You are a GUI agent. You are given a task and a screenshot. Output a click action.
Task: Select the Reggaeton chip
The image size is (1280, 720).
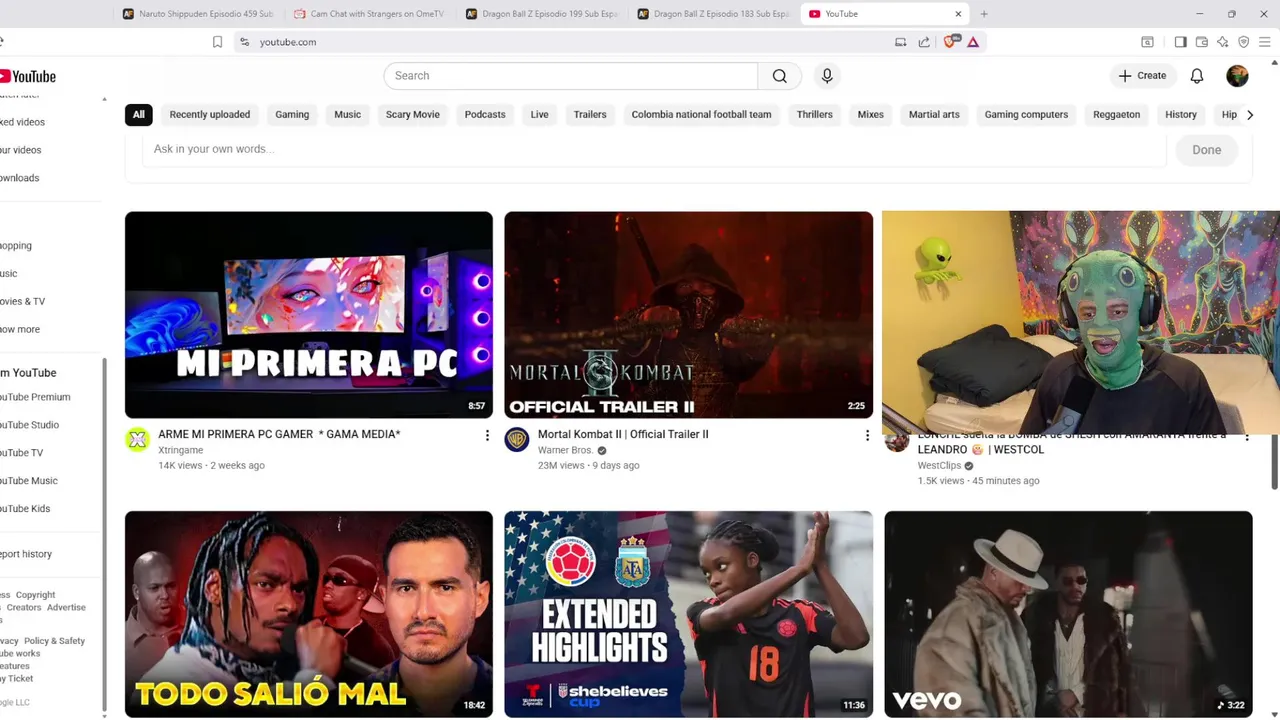(1116, 114)
